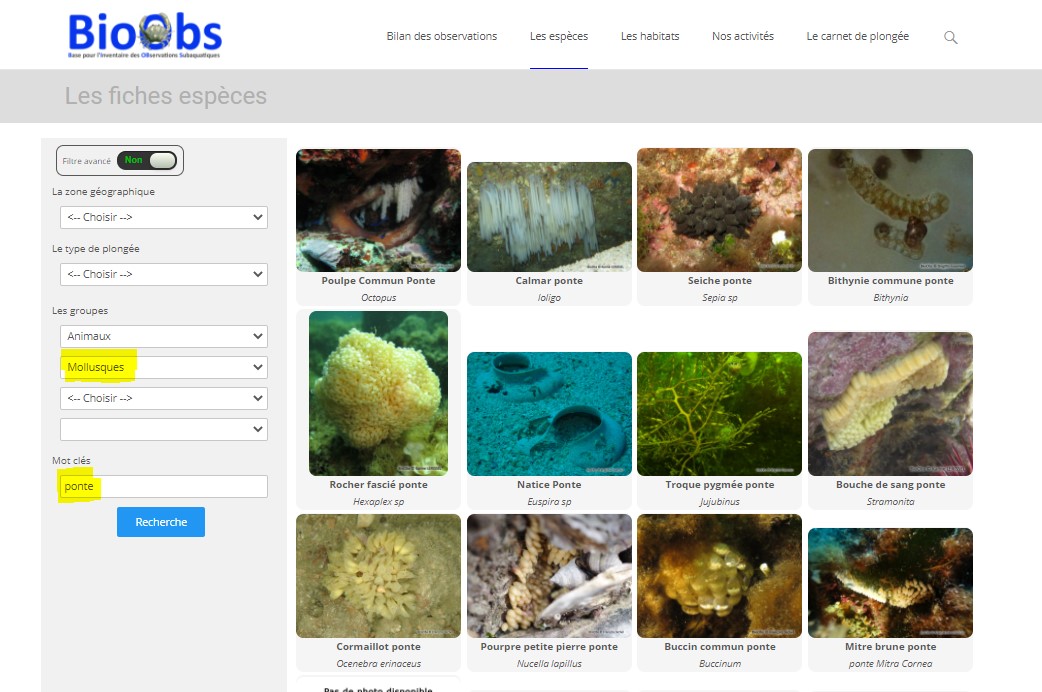Screen dimensions: 1042x692
Task: Go to Les habitats menu
Action: 649,36
